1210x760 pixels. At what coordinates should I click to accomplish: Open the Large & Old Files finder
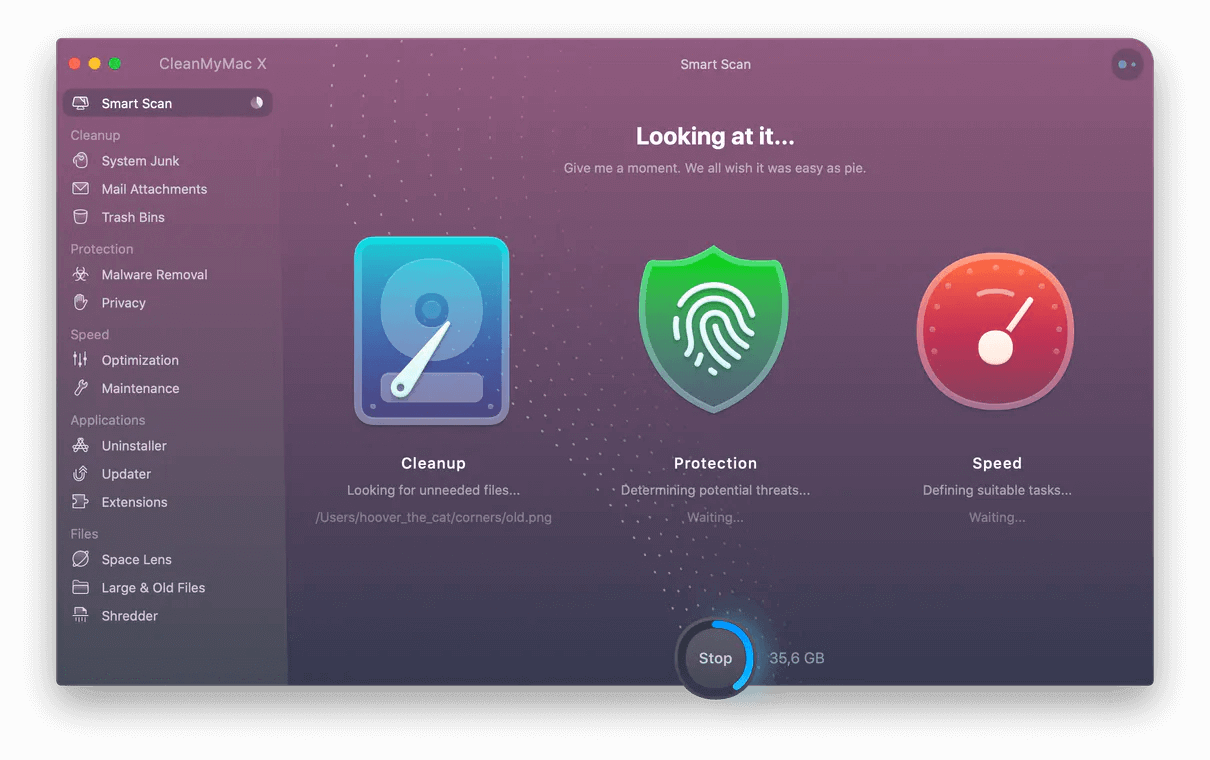click(x=153, y=587)
